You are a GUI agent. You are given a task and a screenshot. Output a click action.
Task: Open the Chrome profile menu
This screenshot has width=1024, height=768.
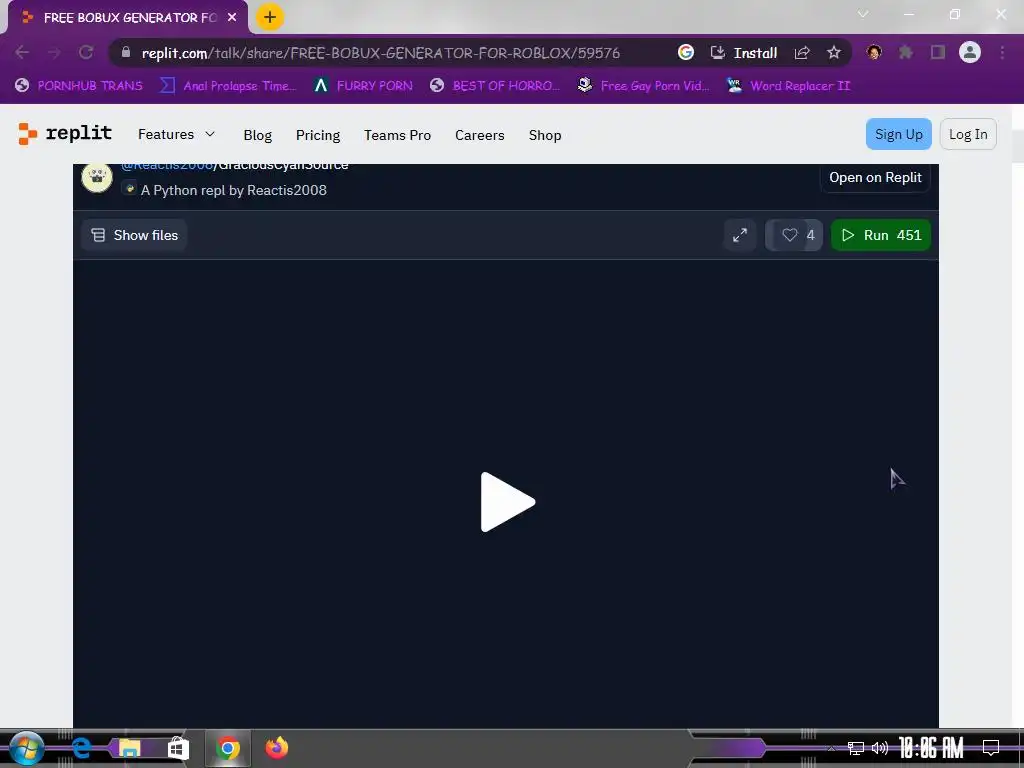(970, 52)
